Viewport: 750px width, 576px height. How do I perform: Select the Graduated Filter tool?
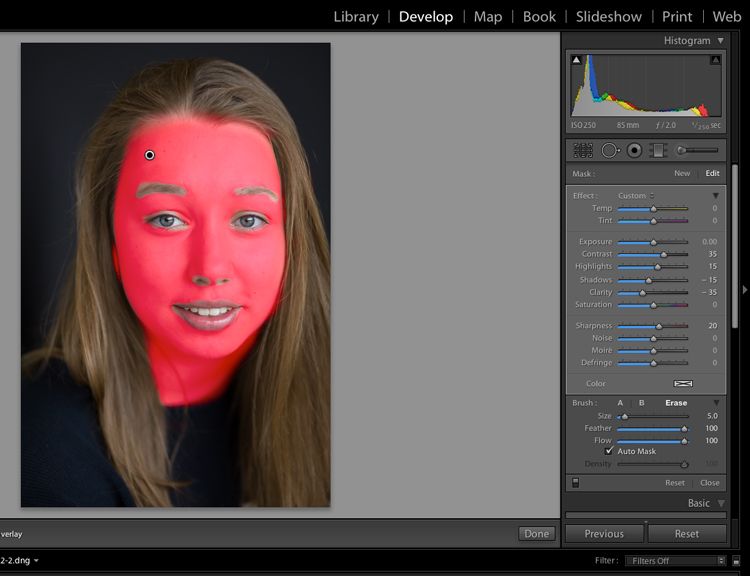point(658,150)
